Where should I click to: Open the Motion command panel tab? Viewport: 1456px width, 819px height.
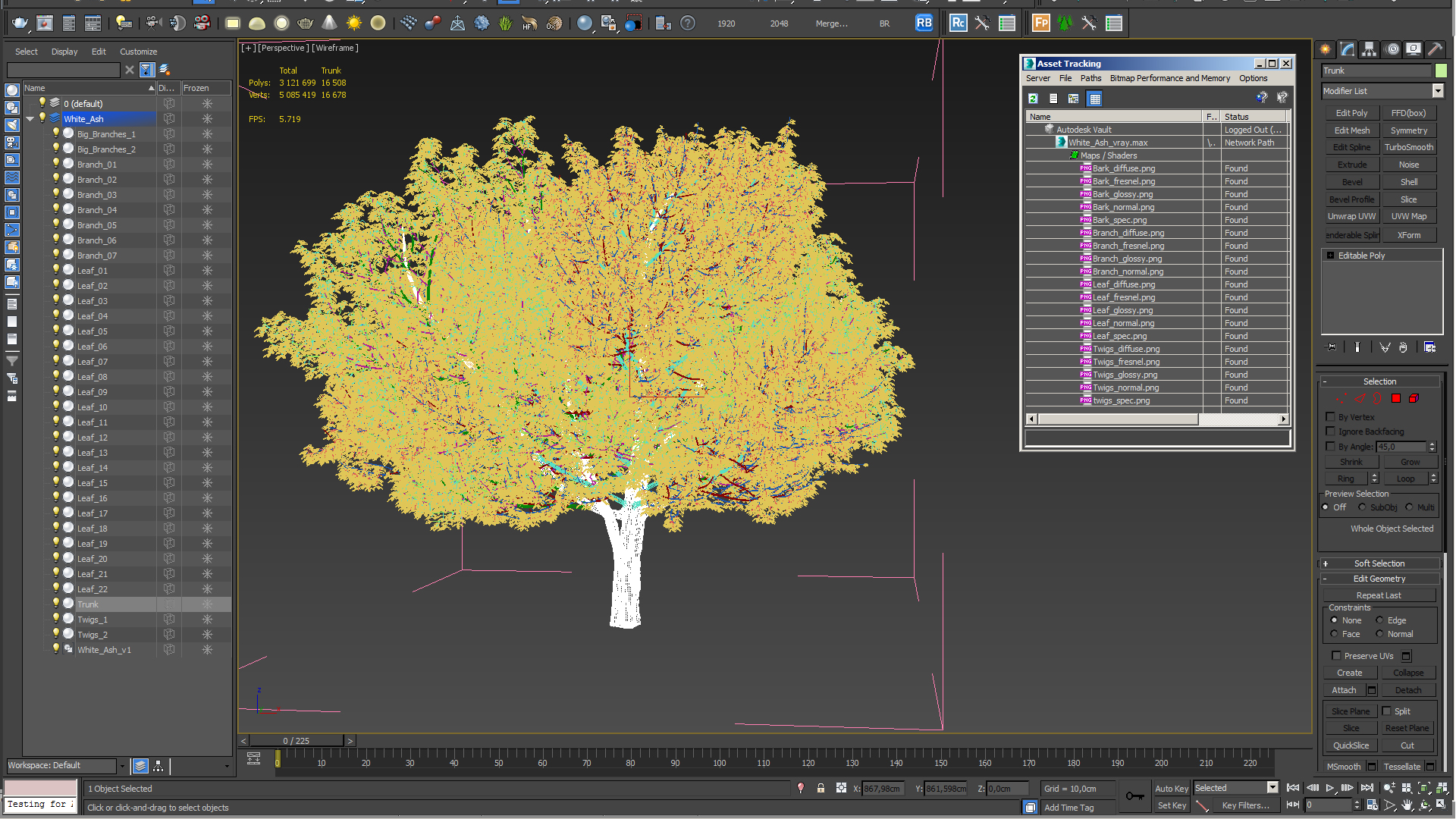pos(1392,49)
